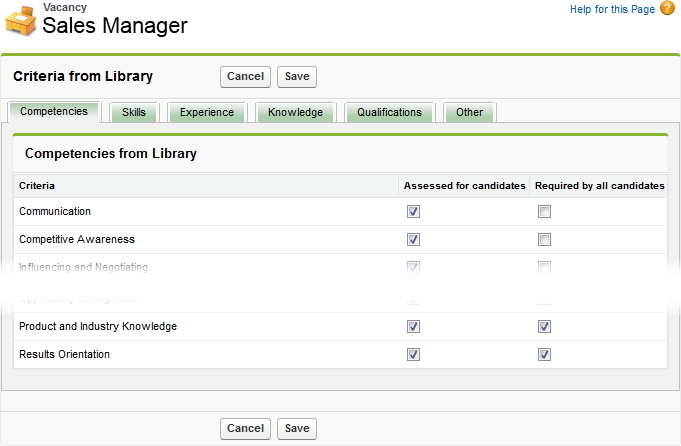The image size is (681, 446).
Task: Uncheck Assessed for Communication
Action: point(414,212)
